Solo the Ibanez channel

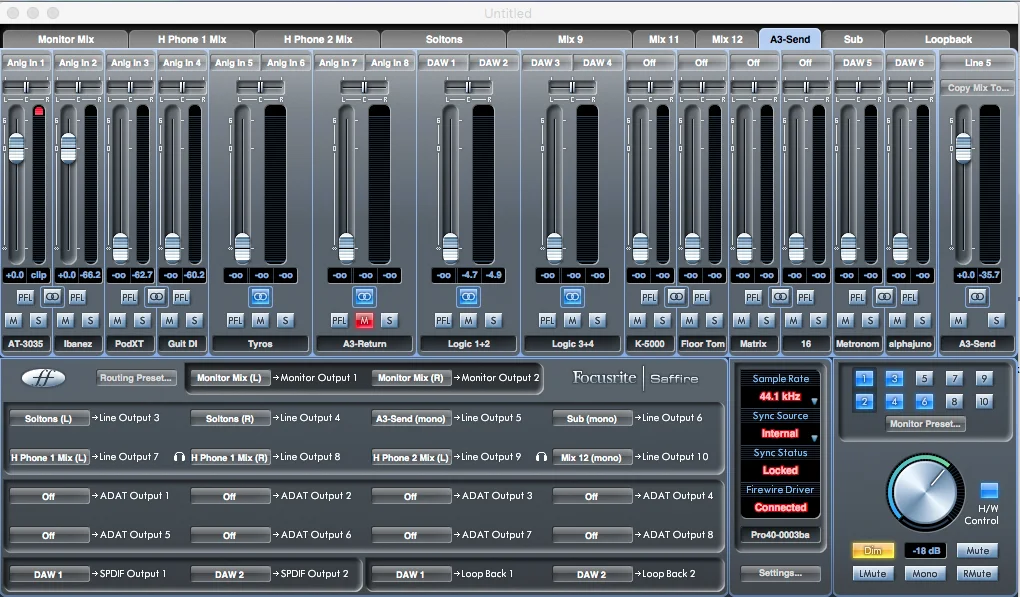coord(90,320)
